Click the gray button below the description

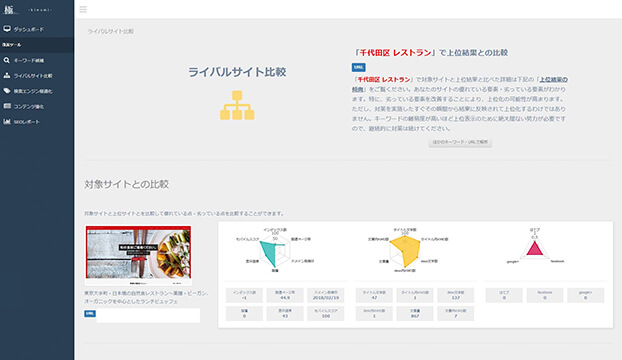pos(460,142)
